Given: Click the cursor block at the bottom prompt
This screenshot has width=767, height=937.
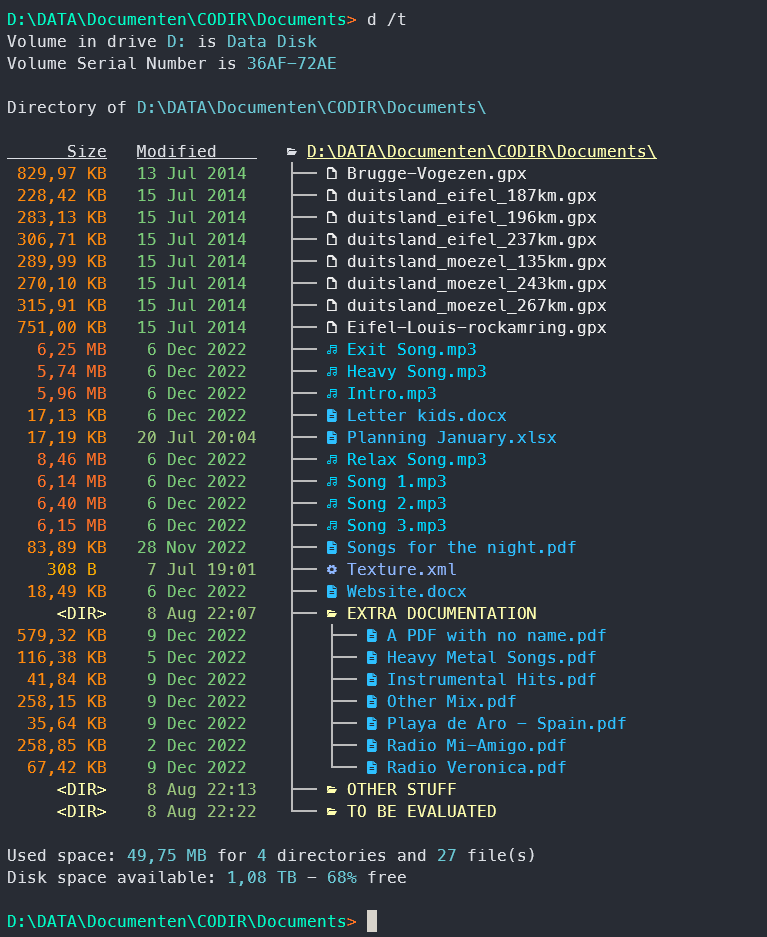Looking at the screenshot, I should 372,921.
